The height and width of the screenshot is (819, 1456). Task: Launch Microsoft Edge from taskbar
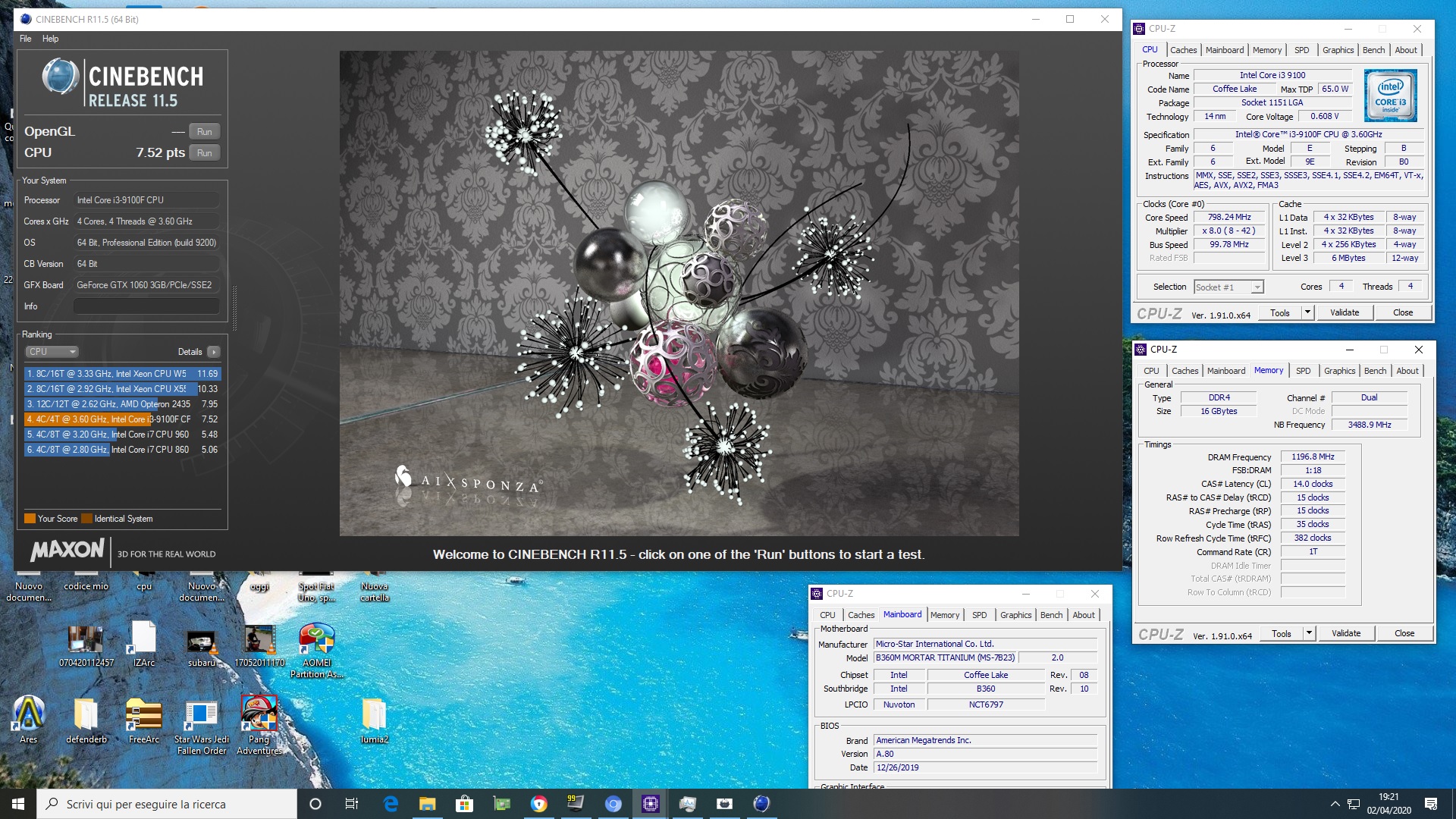click(391, 804)
